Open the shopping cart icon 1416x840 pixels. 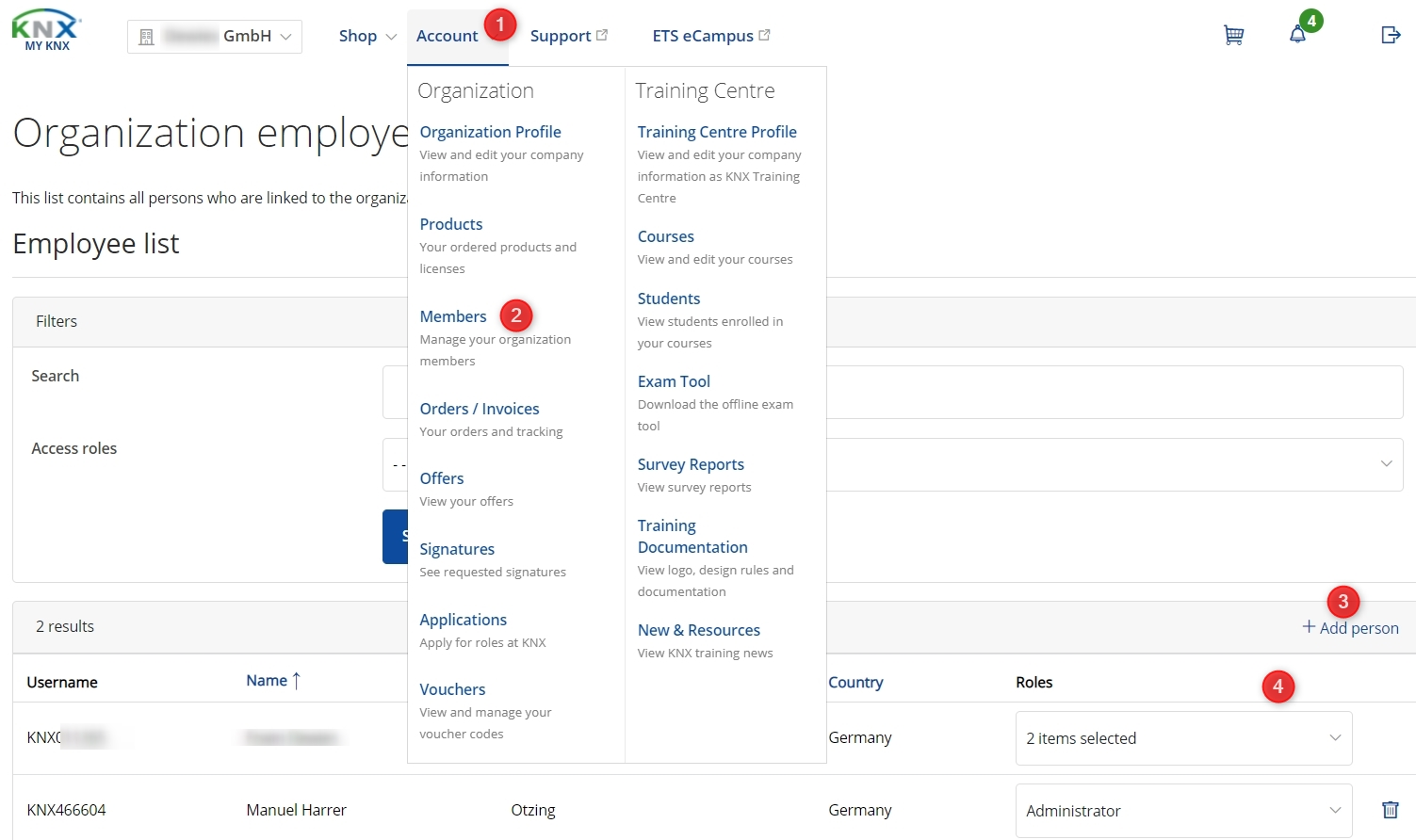(x=1232, y=36)
